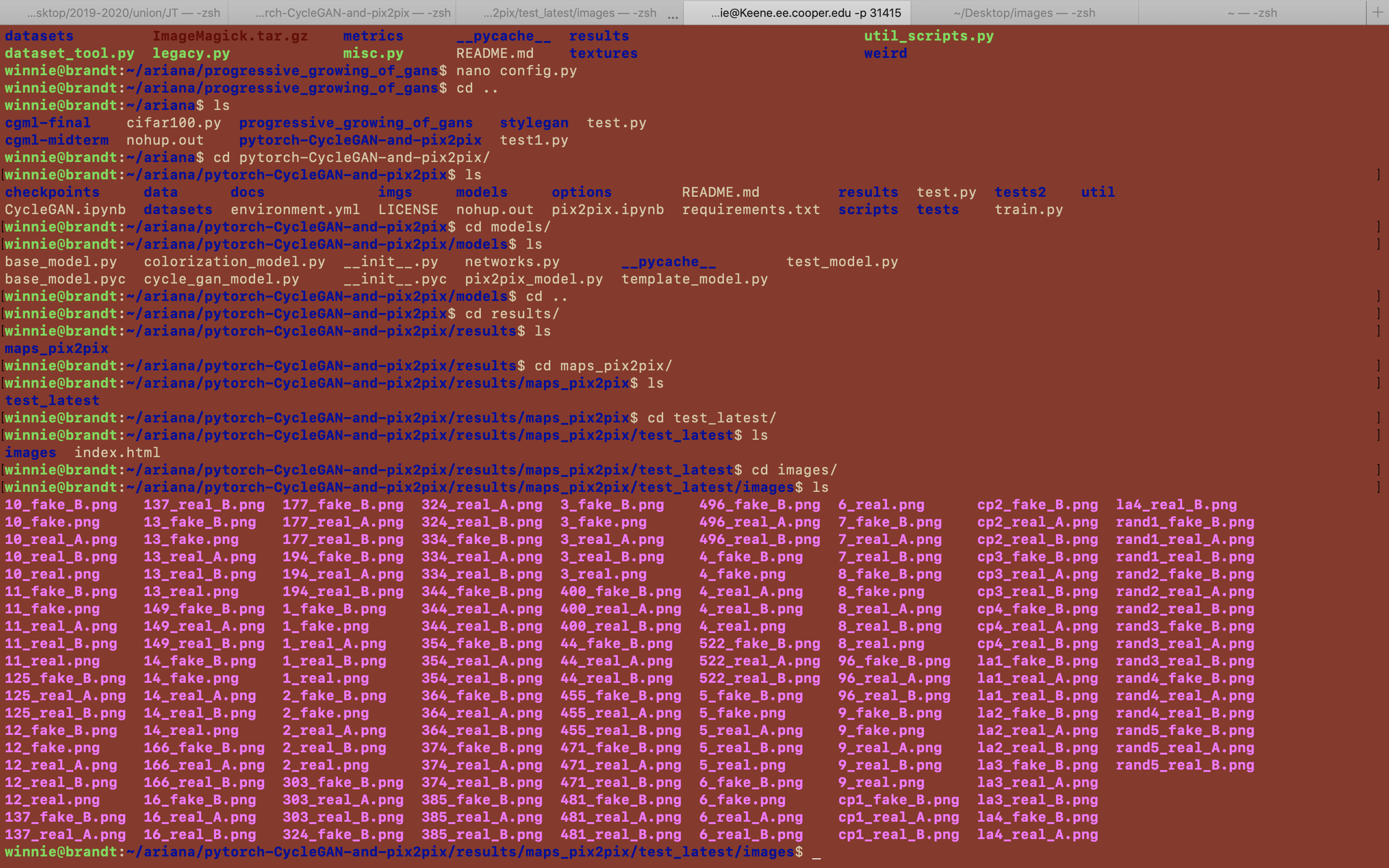Click the file name rand5_real_B.png
This screenshot has height=868, width=1389.
1185,765
